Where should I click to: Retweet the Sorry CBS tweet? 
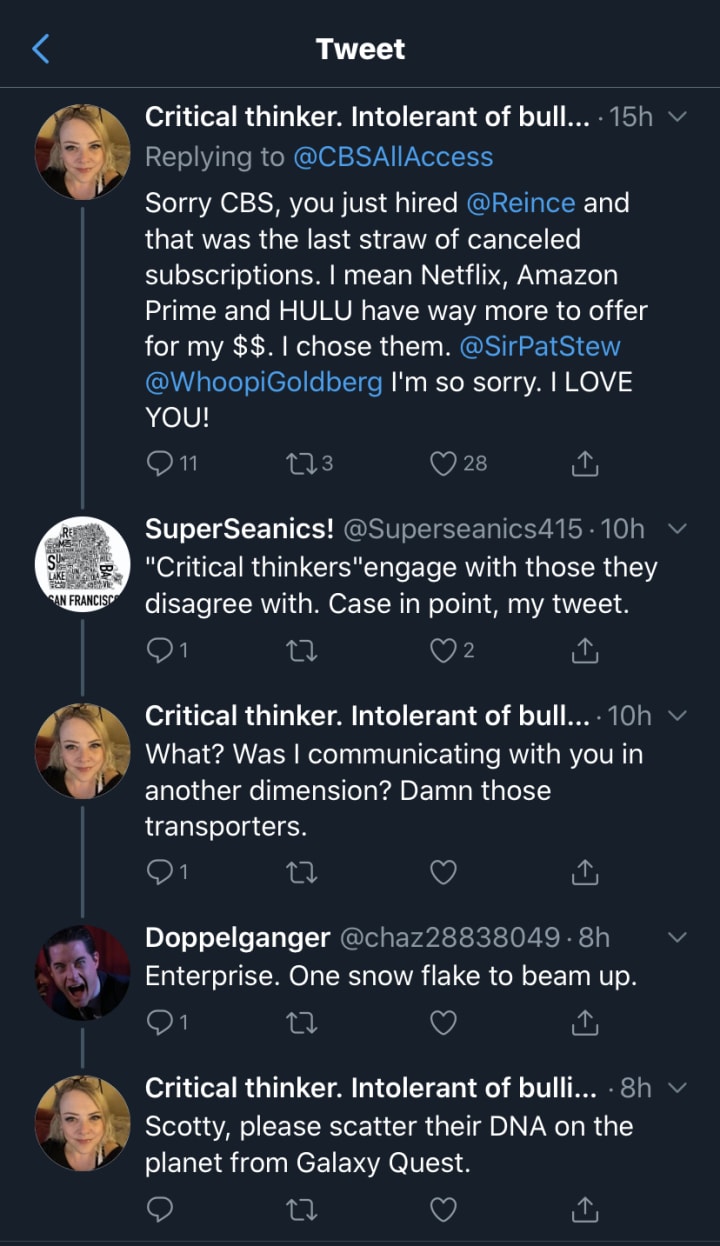(x=301, y=462)
